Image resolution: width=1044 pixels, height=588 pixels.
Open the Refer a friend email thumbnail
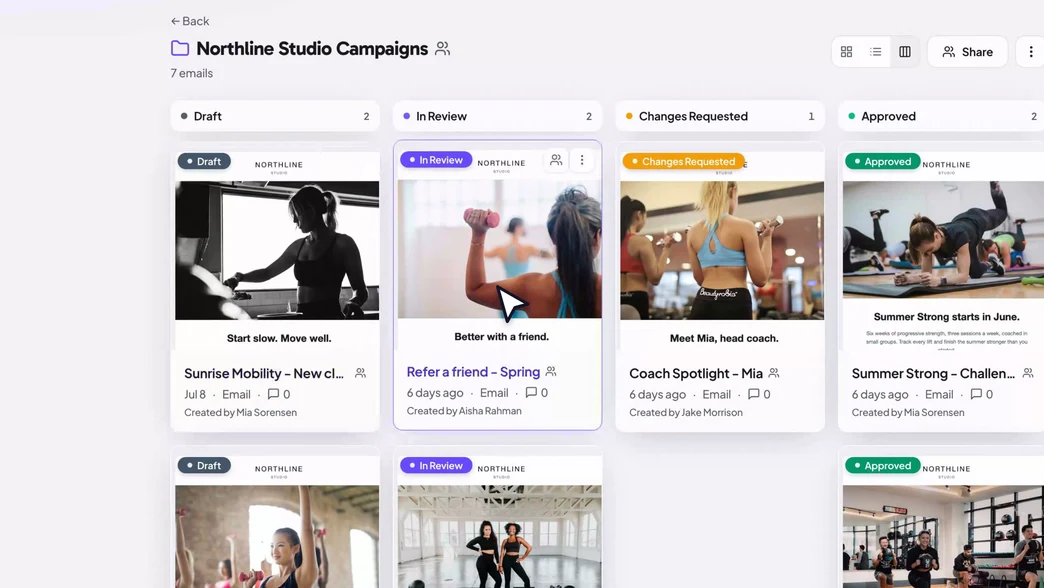(x=499, y=249)
